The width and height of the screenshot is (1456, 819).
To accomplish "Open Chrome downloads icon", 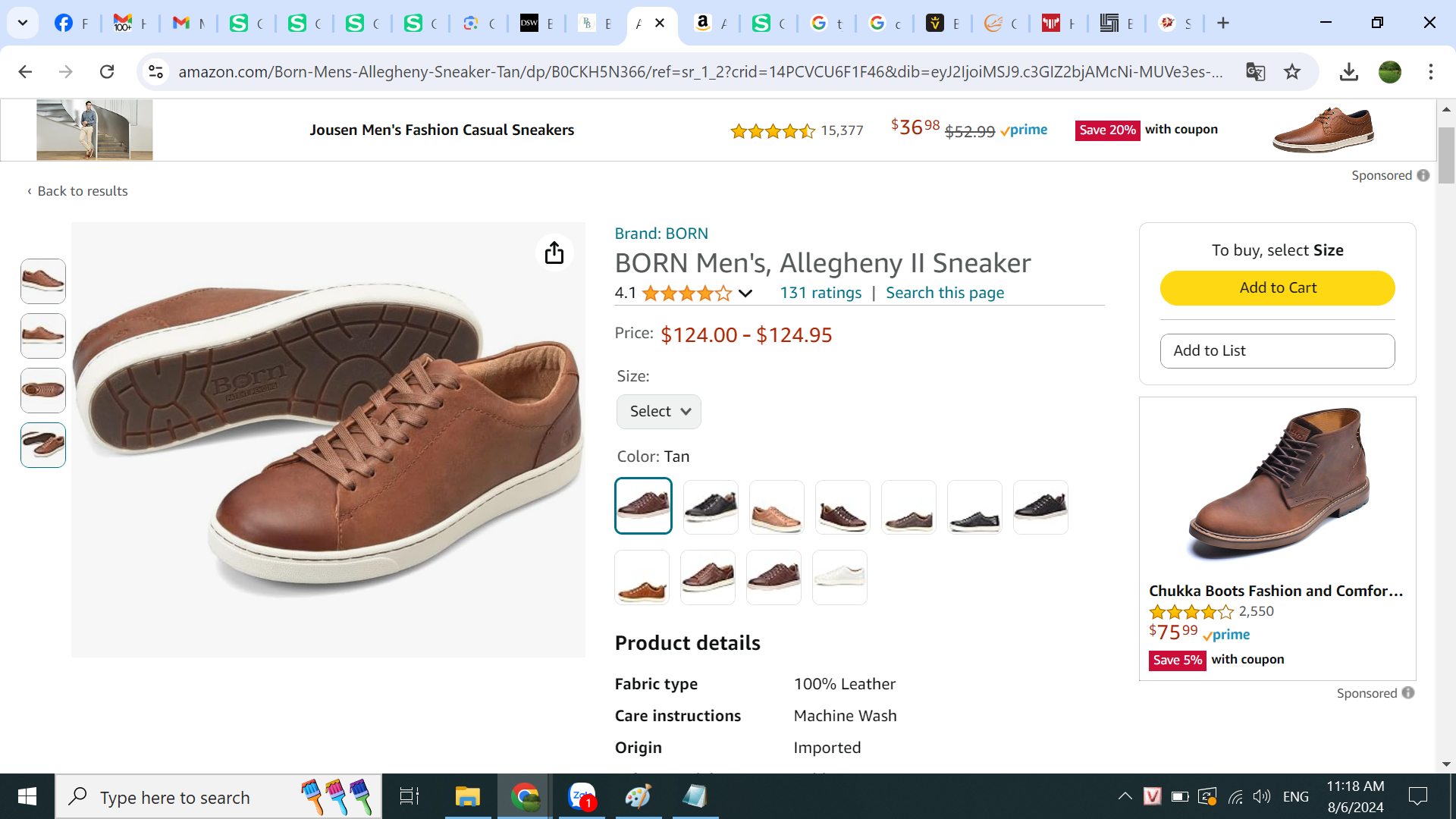I will 1348,72.
